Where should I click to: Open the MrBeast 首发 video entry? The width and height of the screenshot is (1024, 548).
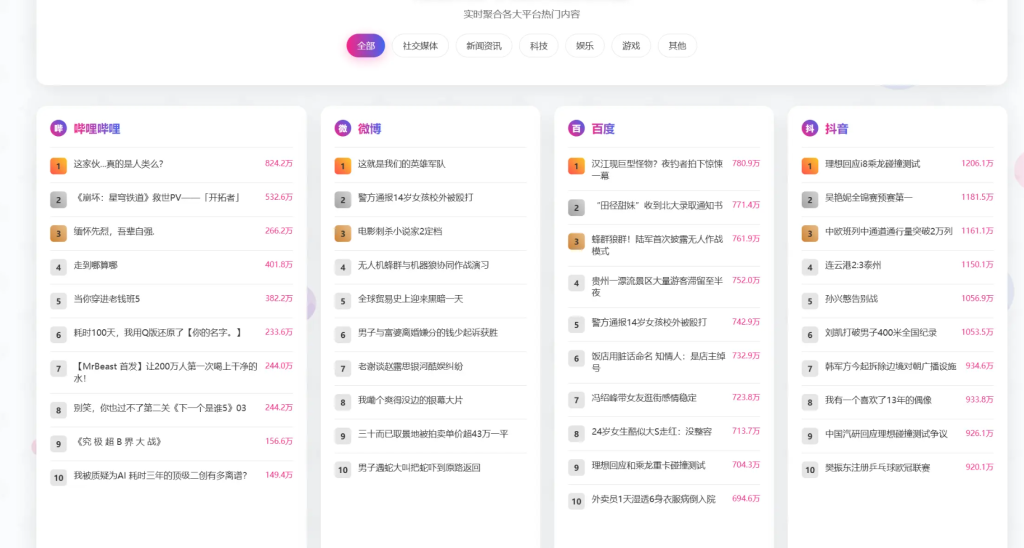pyautogui.click(x=165, y=372)
